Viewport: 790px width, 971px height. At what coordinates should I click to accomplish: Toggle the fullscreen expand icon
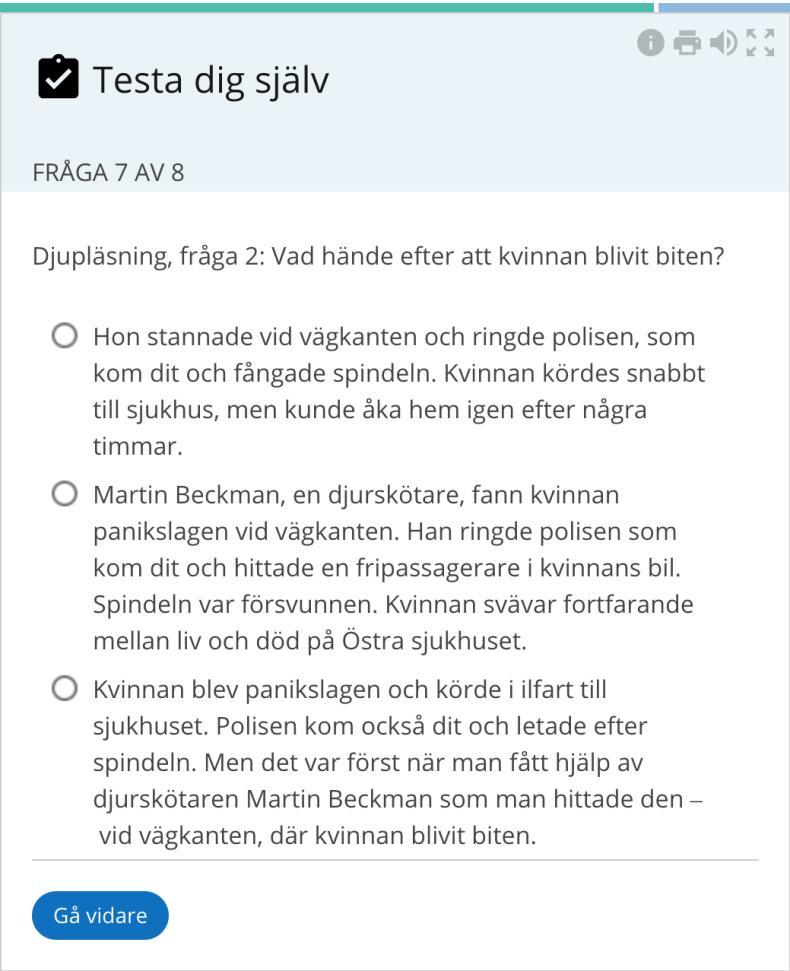click(760, 43)
